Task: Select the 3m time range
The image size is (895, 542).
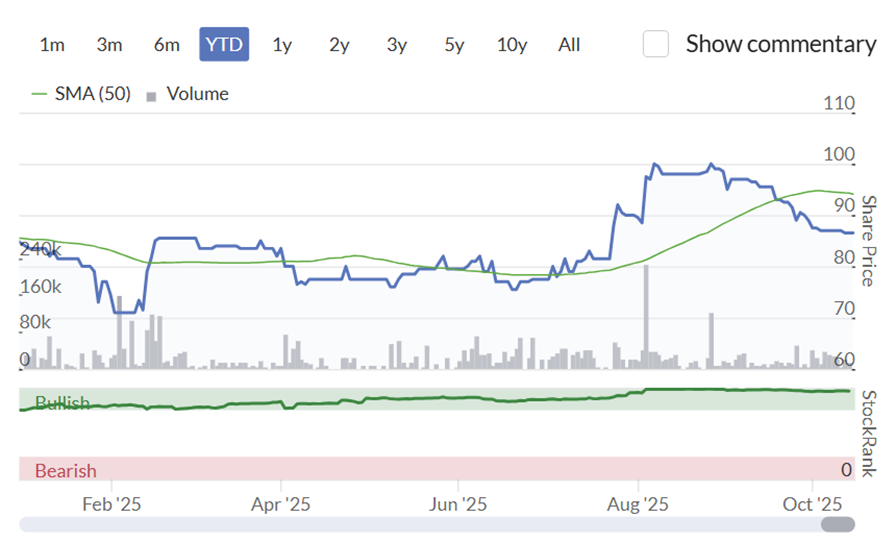Action: [x=109, y=45]
